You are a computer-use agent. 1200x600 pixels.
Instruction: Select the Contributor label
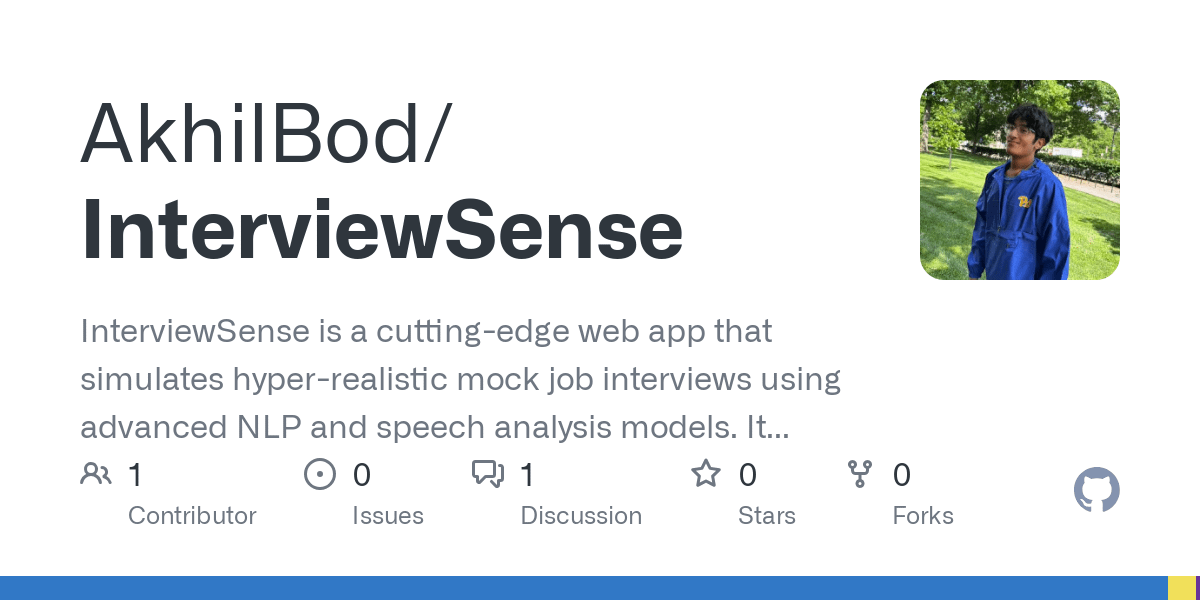pos(192,516)
